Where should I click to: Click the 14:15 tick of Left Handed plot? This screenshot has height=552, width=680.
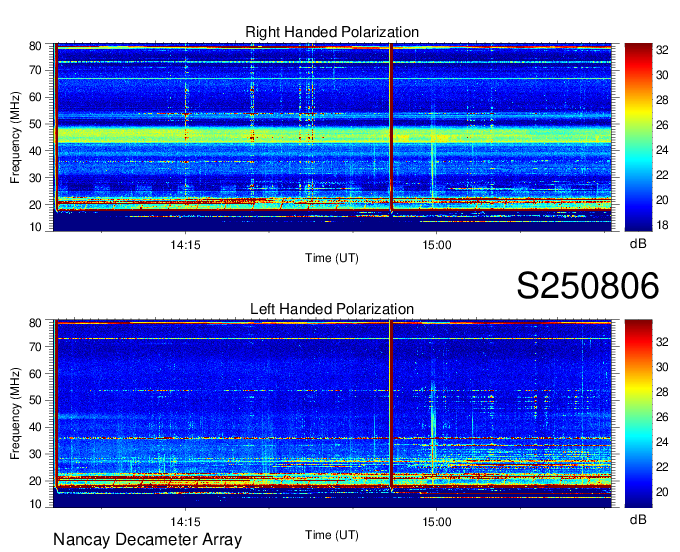coord(185,522)
